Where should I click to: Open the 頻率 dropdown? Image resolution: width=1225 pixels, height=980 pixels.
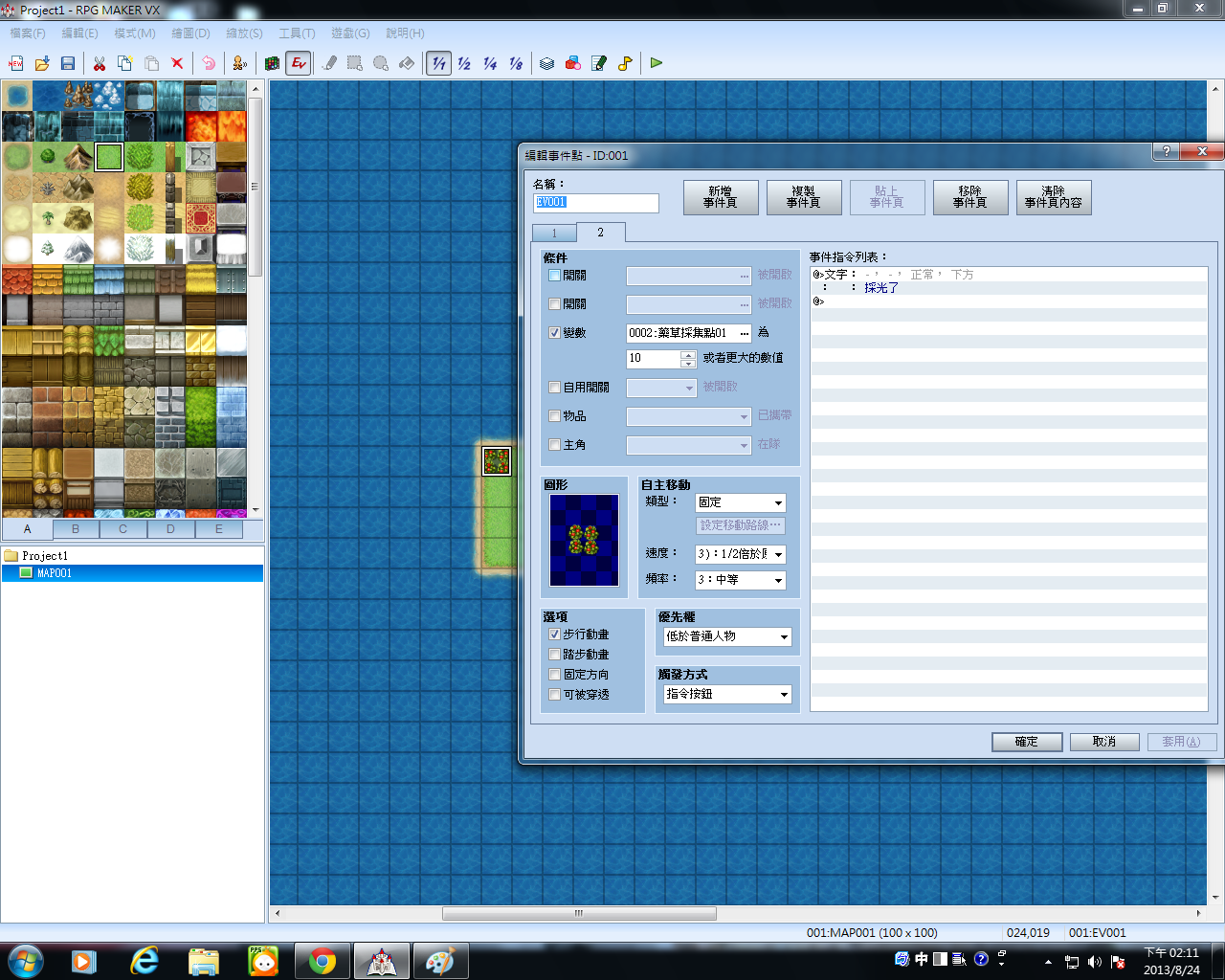tap(741, 580)
